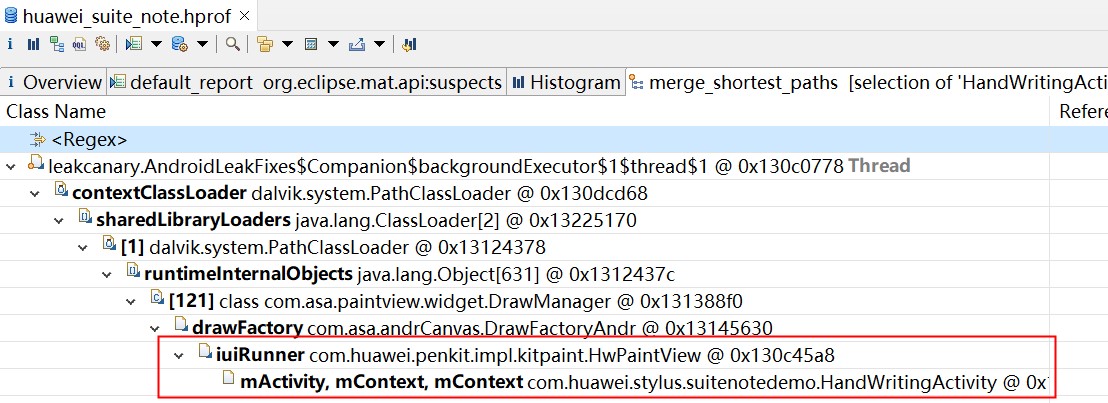
Task: Click the magnifier Find Object icon
Action: coord(232,45)
